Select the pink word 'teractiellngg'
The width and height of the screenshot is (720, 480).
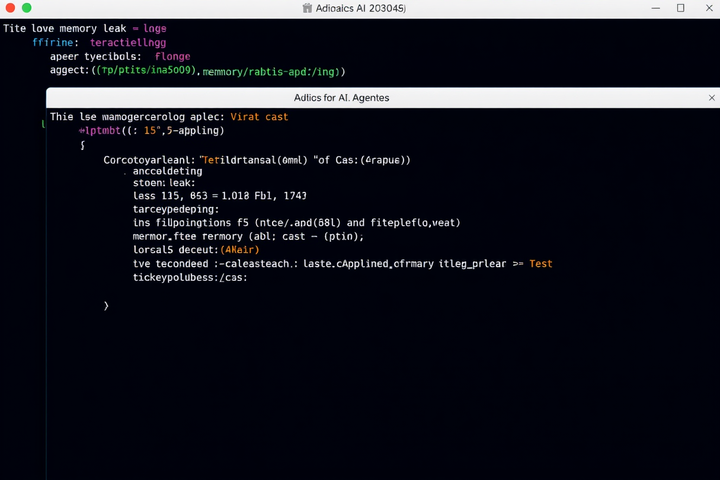point(128,43)
